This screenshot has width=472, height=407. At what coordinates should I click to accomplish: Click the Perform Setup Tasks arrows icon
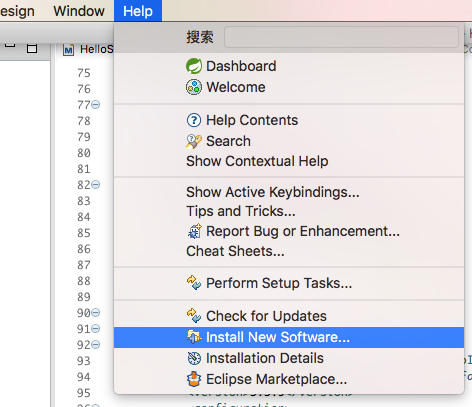tap(194, 283)
